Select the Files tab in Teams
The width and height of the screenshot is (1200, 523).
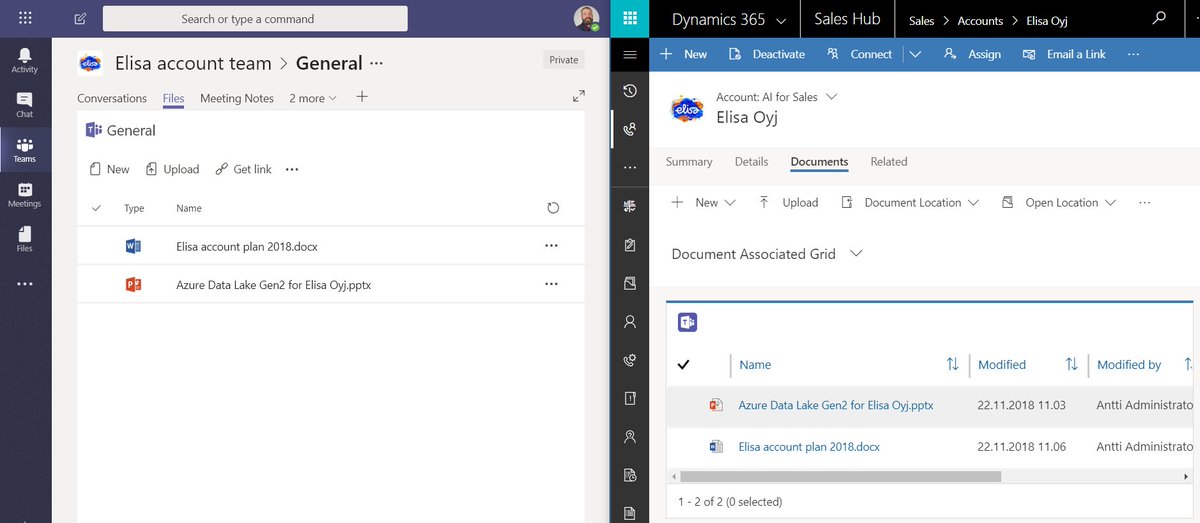pyautogui.click(x=173, y=98)
